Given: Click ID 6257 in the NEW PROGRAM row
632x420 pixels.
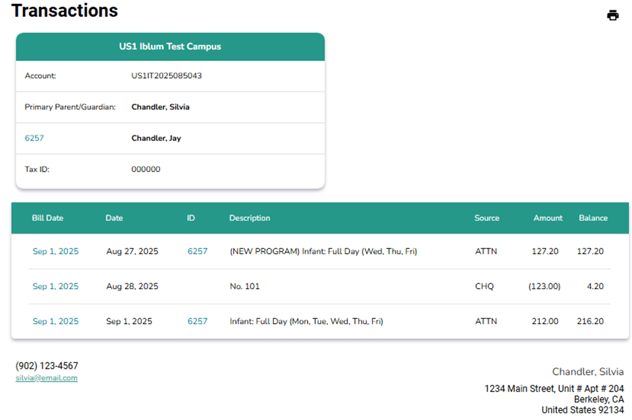Looking at the screenshot, I should click(x=197, y=252).
